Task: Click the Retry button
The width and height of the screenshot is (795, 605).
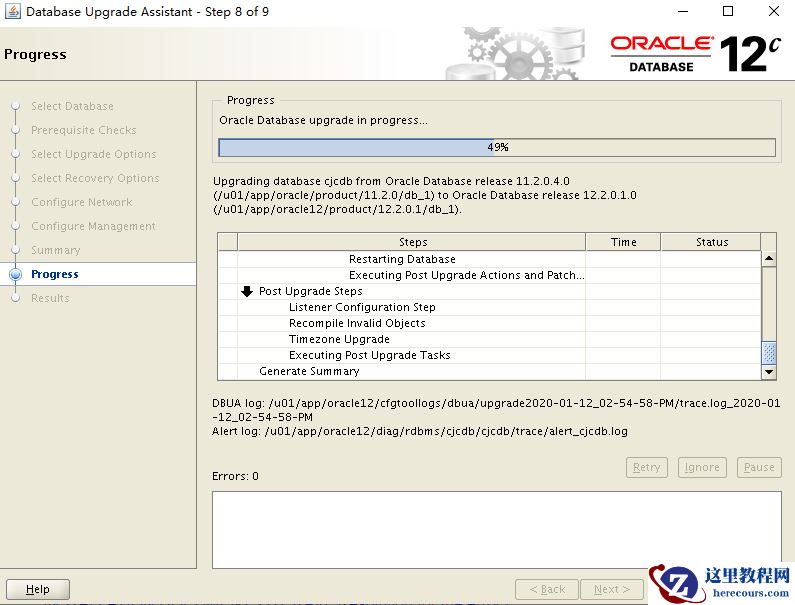Action: click(647, 467)
